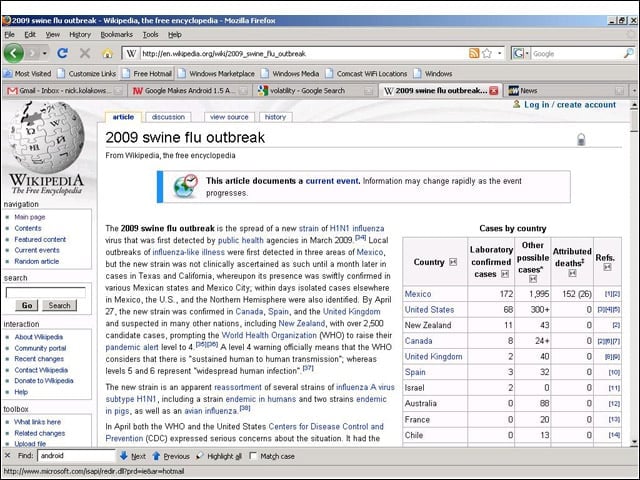The height and width of the screenshot is (480, 640).
Task: Click the page protection padlock icon
Action: [581, 140]
